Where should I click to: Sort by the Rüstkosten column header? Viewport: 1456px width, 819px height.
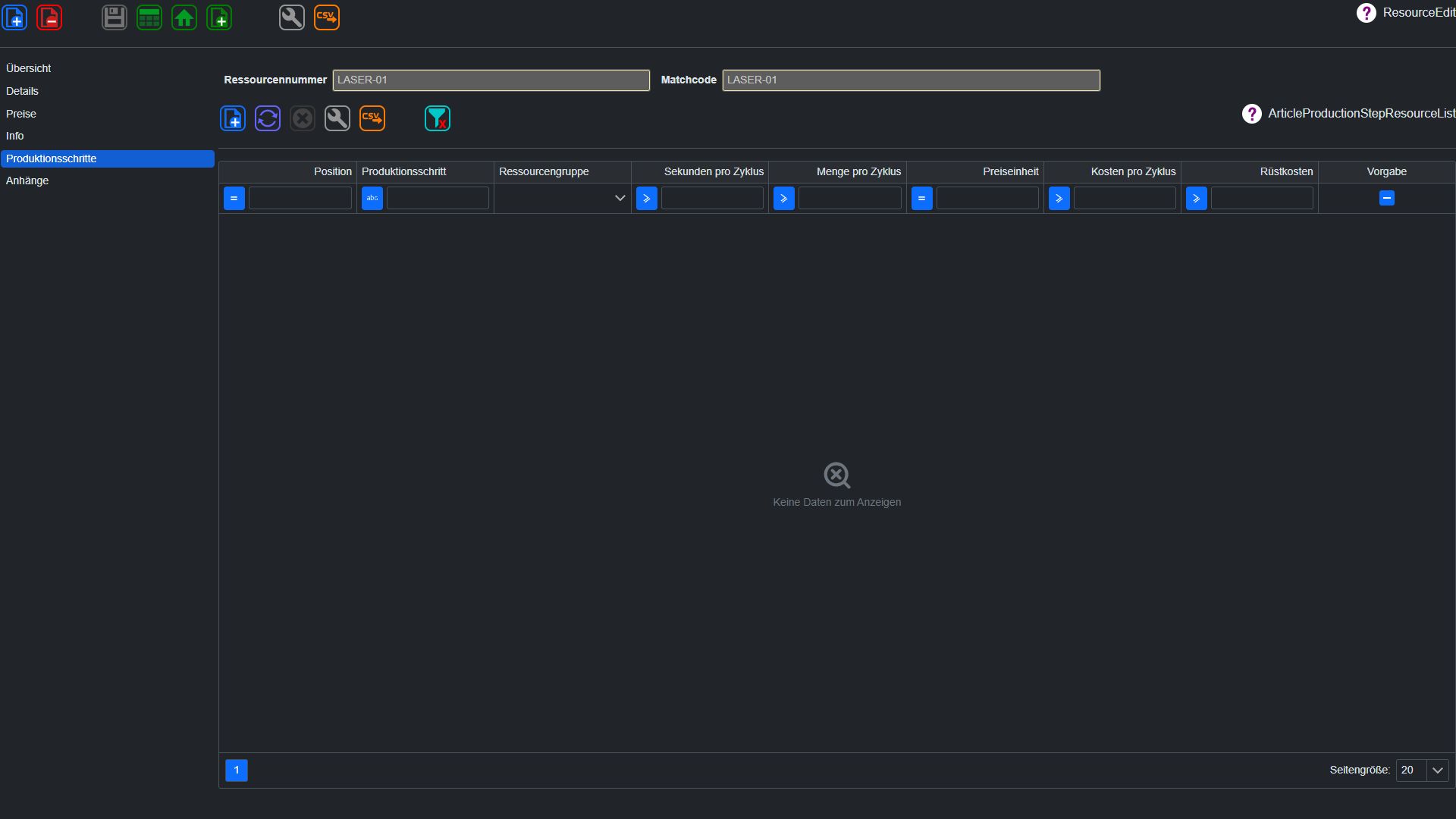[1250, 171]
